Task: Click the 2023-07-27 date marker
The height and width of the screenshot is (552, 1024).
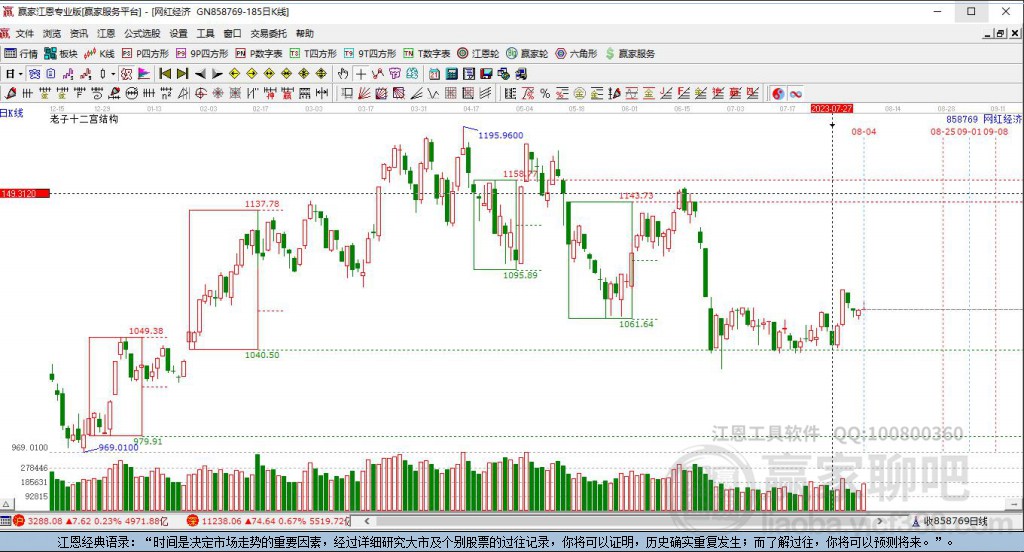Action: point(831,108)
